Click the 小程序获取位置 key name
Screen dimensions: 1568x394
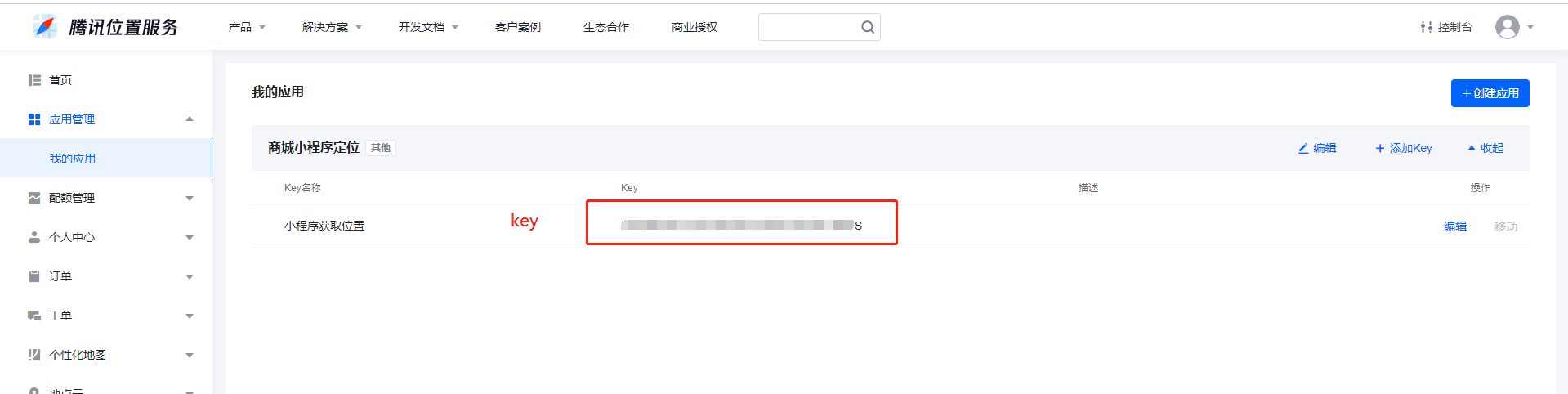[324, 226]
